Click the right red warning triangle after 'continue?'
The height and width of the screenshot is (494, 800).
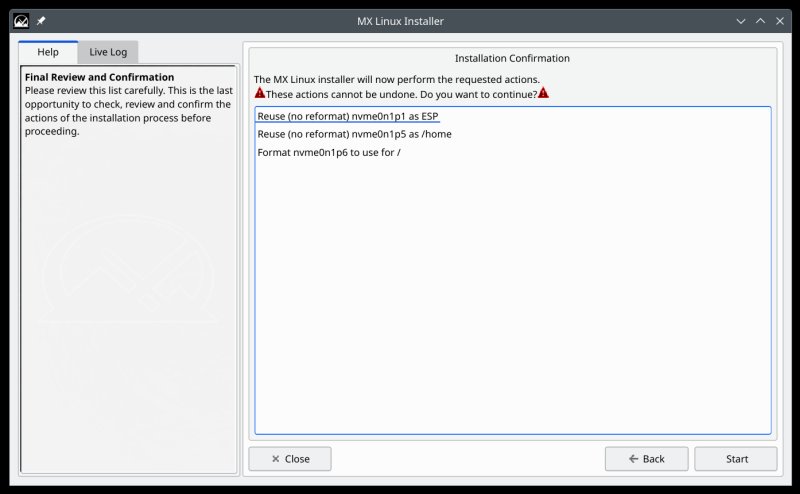(543, 93)
